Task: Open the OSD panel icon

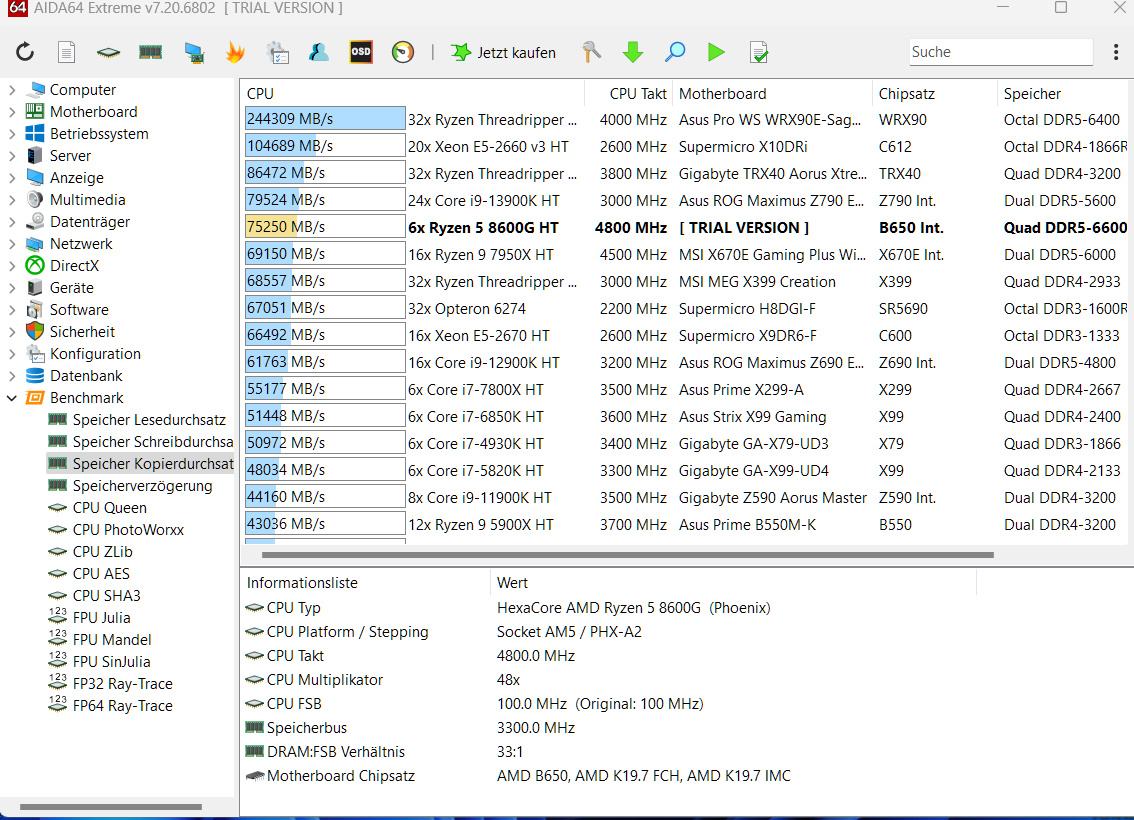Action: (x=361, y=52)
